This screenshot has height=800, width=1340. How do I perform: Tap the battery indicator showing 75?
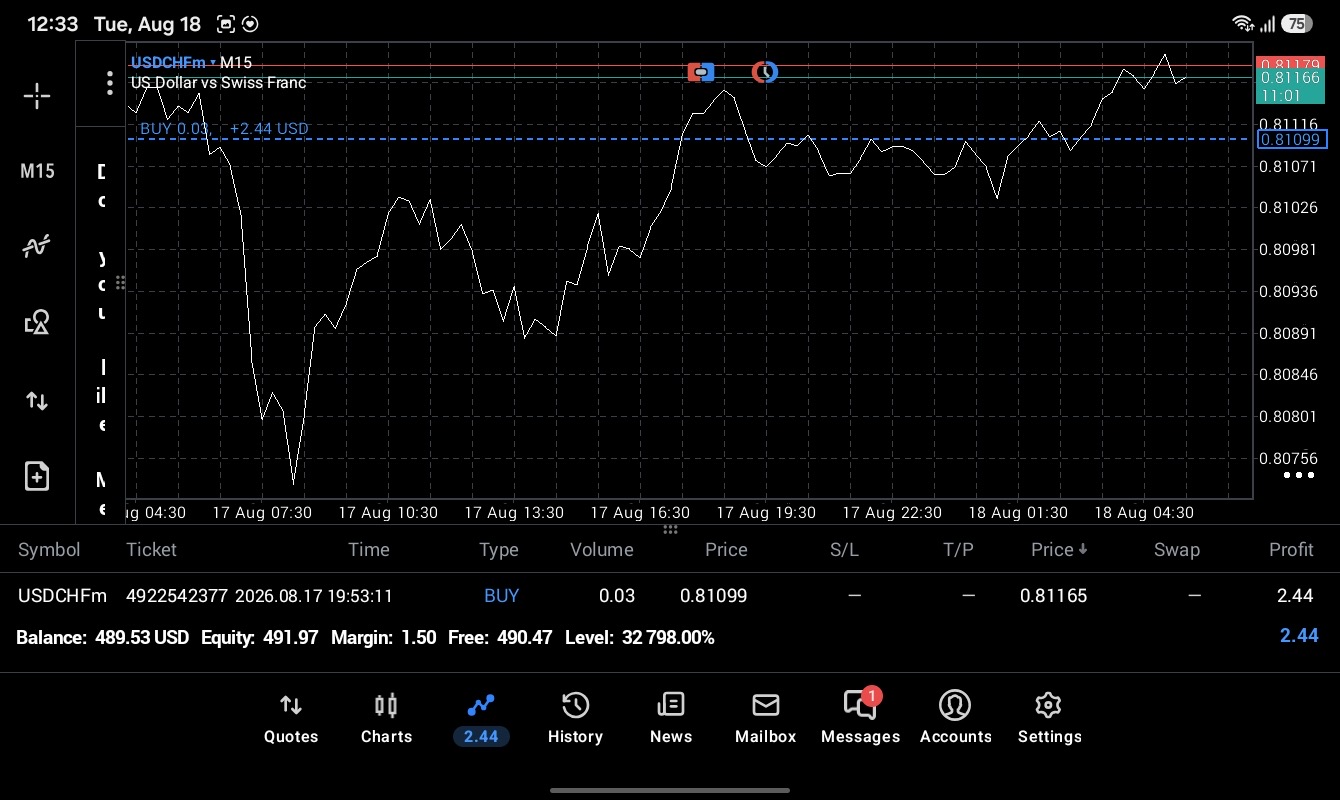click(x=1297, y=23)
